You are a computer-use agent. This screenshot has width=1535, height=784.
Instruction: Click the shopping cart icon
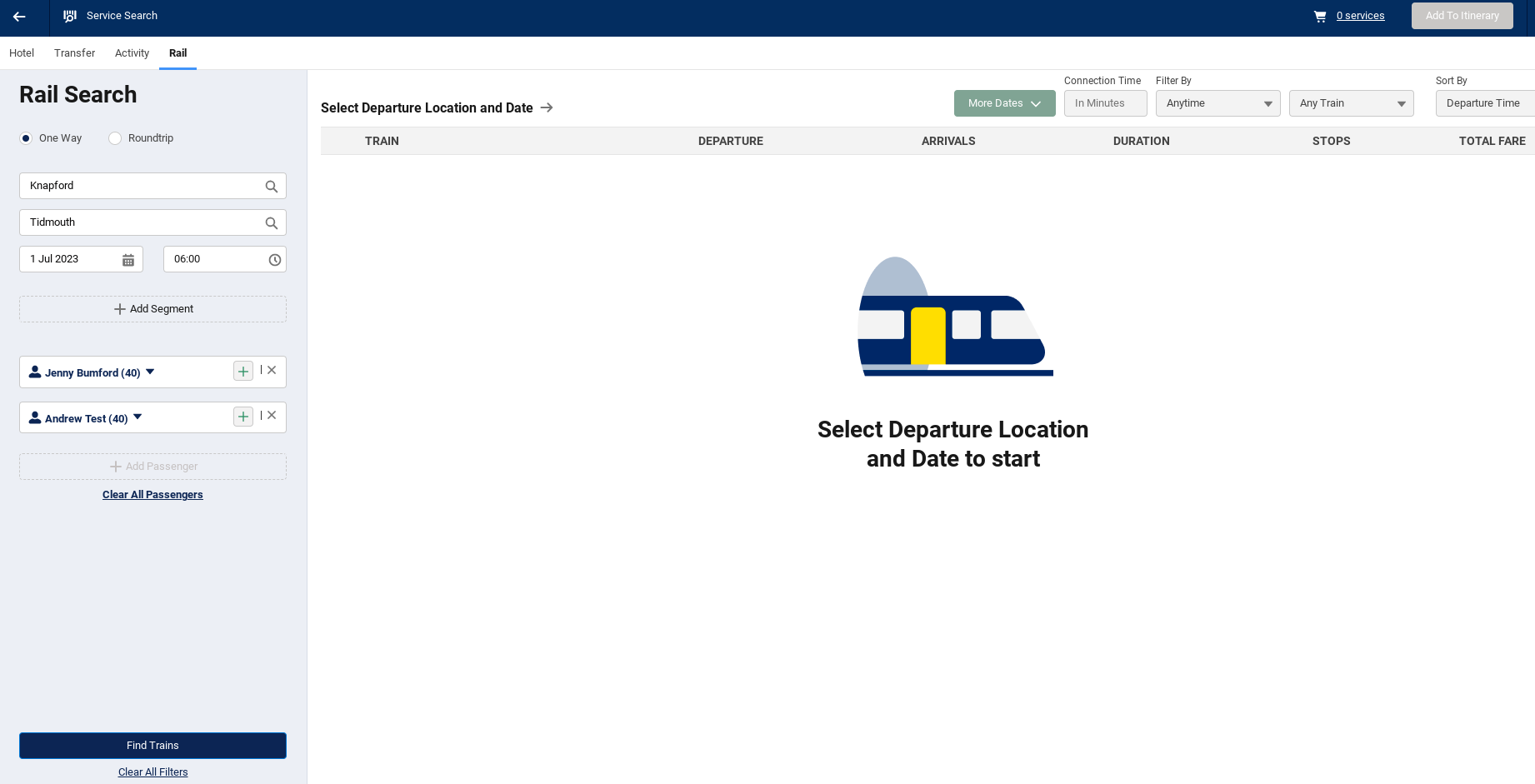point(1320,16)
